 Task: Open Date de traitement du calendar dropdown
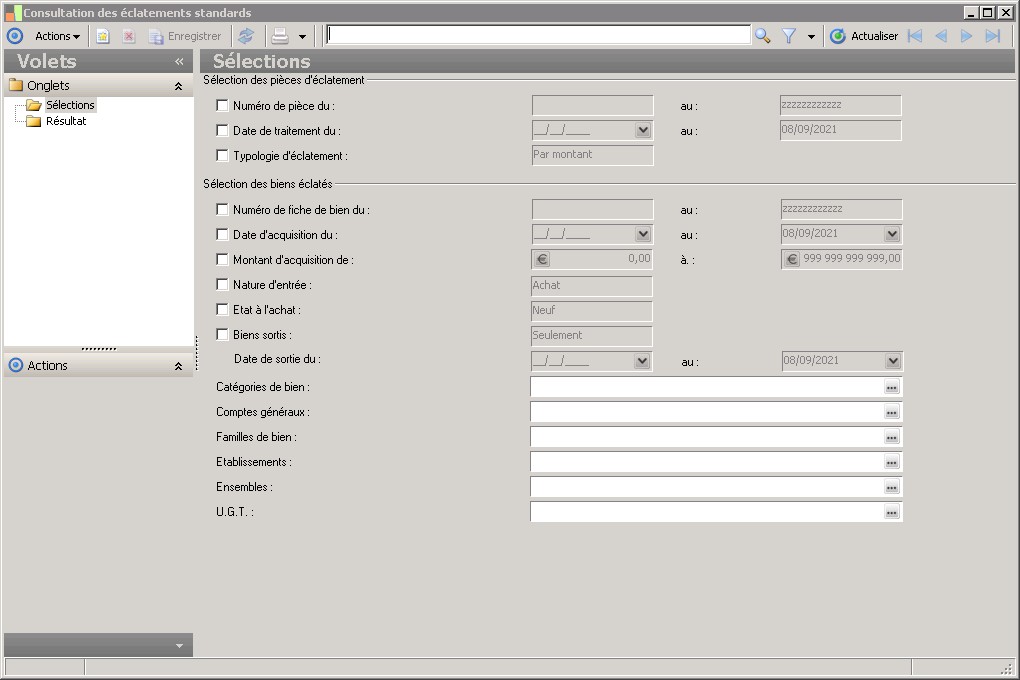tap(643, 130)
